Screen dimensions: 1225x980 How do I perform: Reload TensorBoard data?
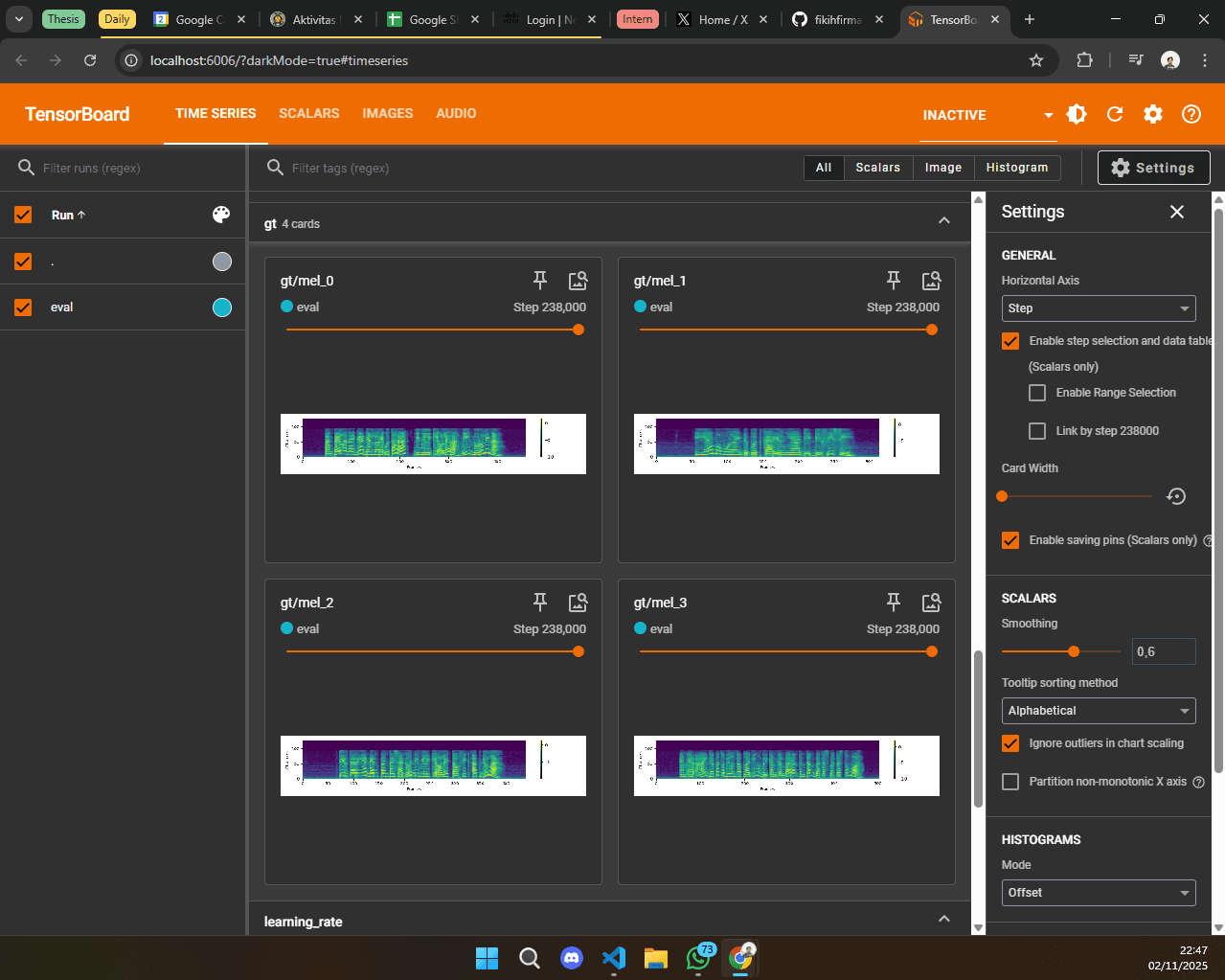(1115, 114)
